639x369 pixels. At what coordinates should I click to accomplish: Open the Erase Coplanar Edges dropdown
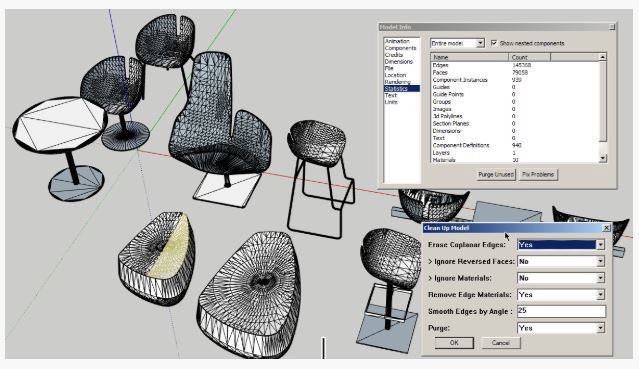click(600, 245)
